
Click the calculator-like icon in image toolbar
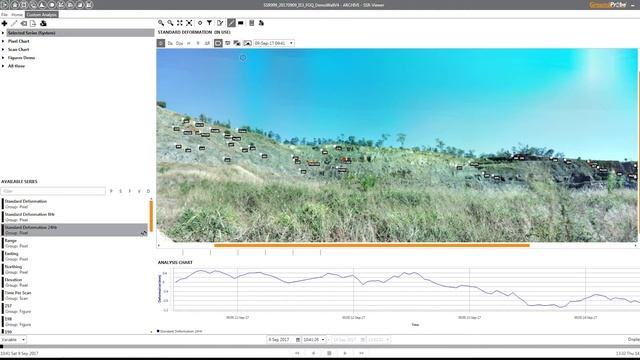[x=252, y=23]
